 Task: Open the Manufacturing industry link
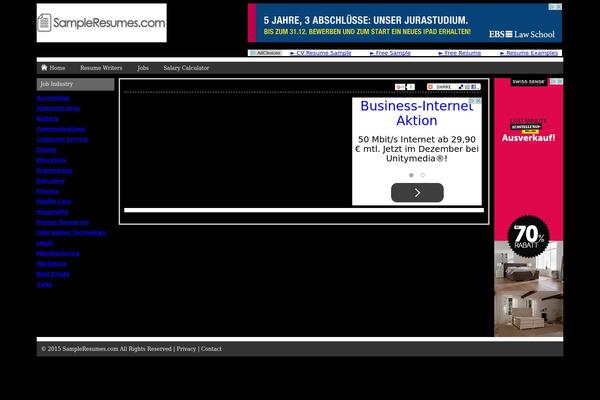tap(58, 253)
